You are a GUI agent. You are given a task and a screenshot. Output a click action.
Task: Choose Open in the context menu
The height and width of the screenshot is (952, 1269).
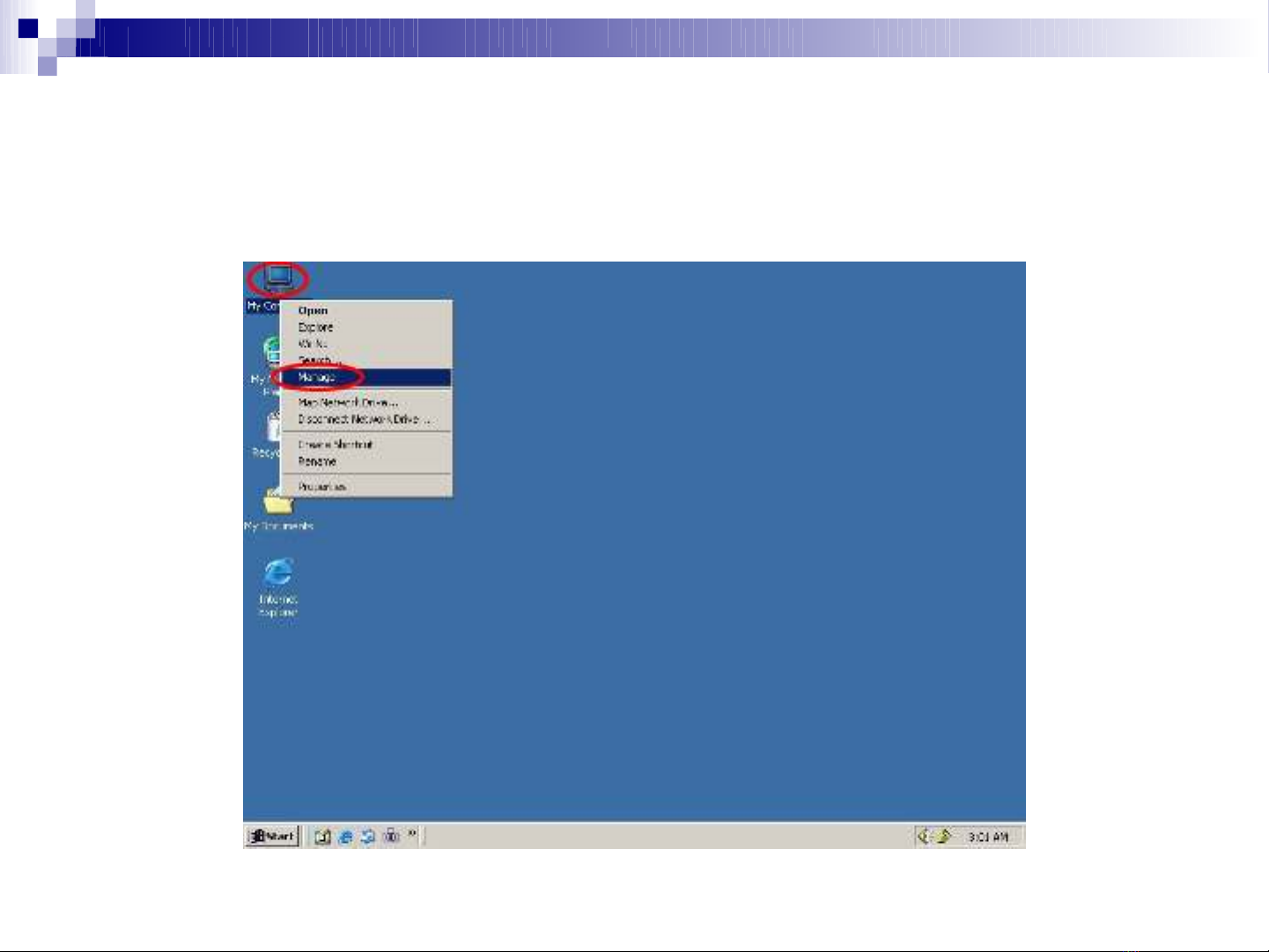[313, 311]
